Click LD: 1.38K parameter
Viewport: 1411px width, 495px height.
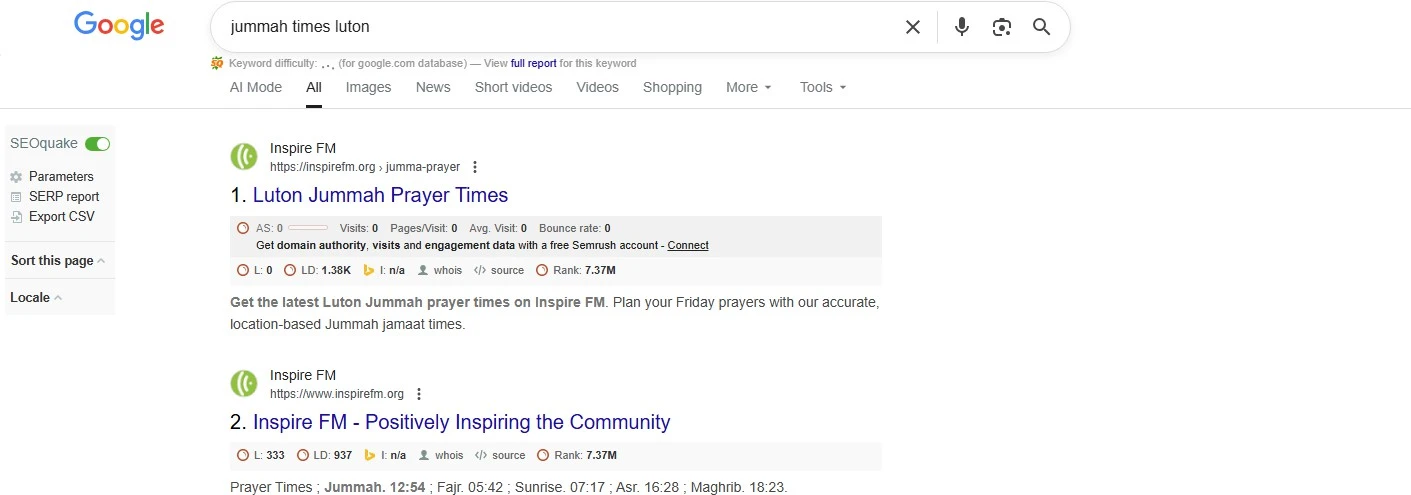318,270
